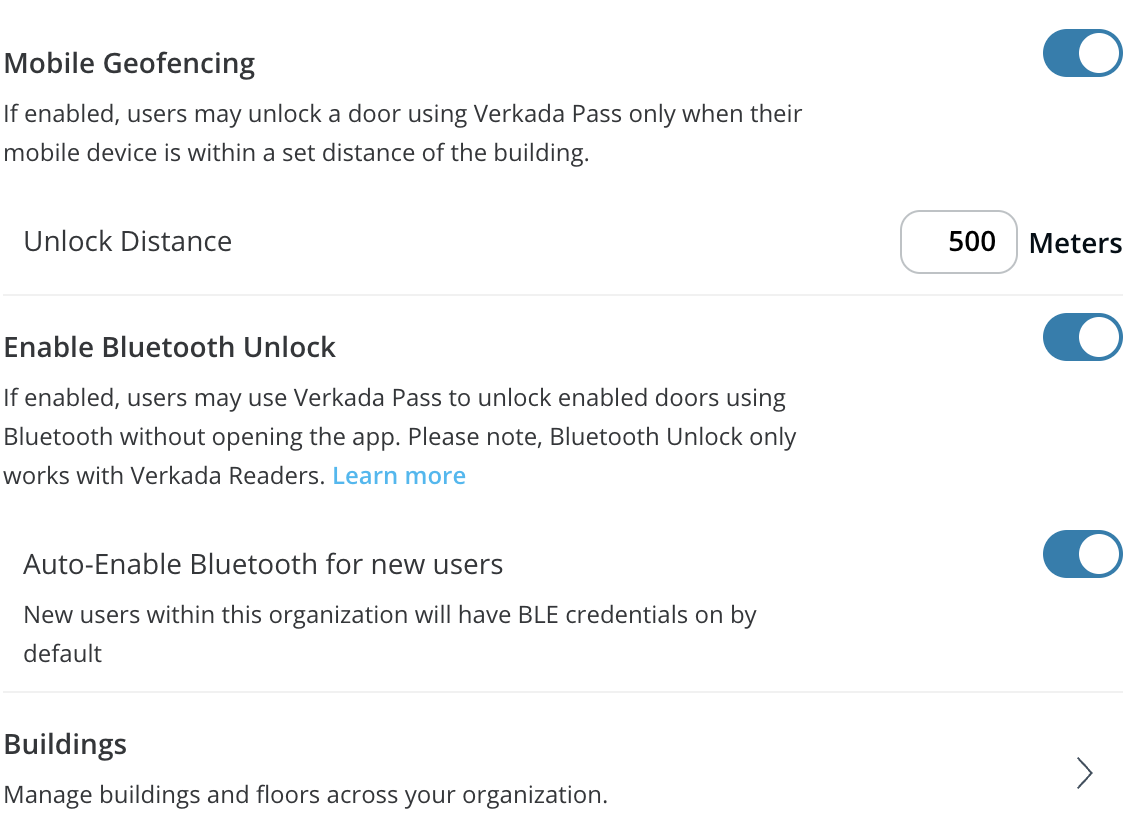Viewport: 1148px width, 830px height.
Task: Disable the Mobile Geofencing toggle
Action: (1082, 54)
